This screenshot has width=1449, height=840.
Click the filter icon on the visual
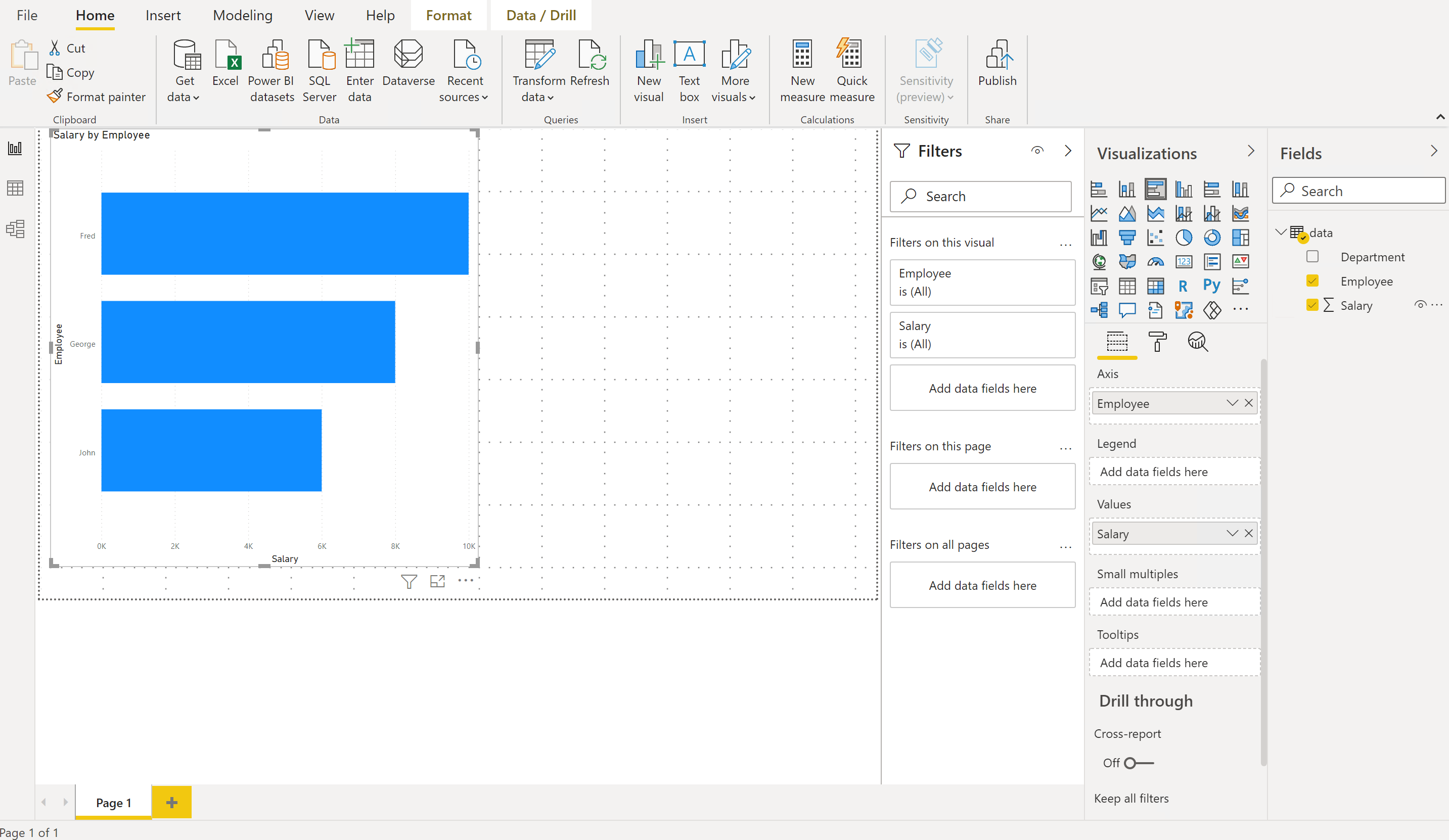(408, 581)
